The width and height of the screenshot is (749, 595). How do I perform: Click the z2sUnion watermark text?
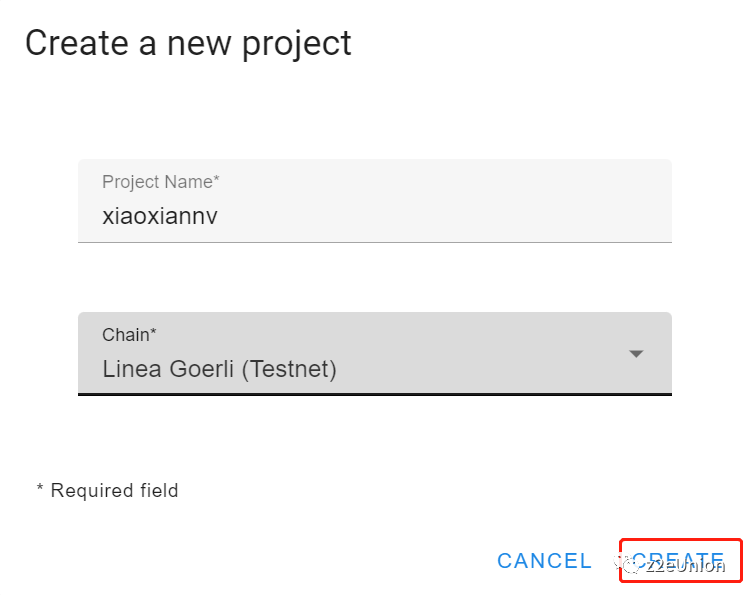point(687,566)
